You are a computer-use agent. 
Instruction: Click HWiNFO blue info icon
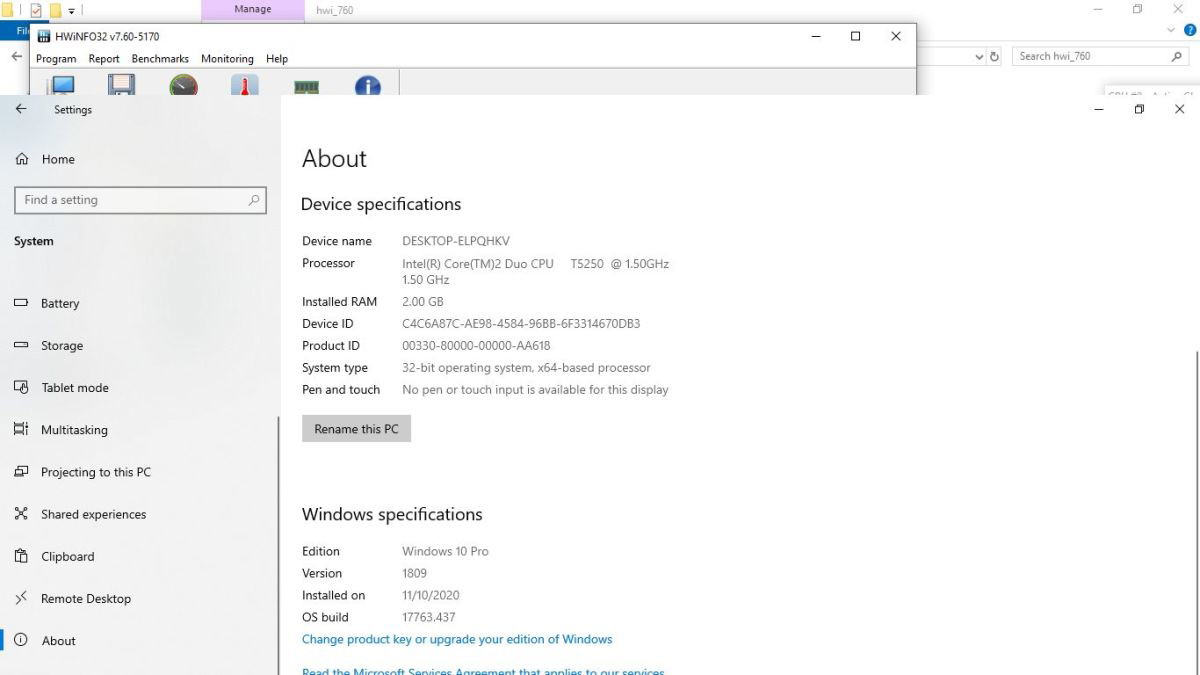point(367,86)
